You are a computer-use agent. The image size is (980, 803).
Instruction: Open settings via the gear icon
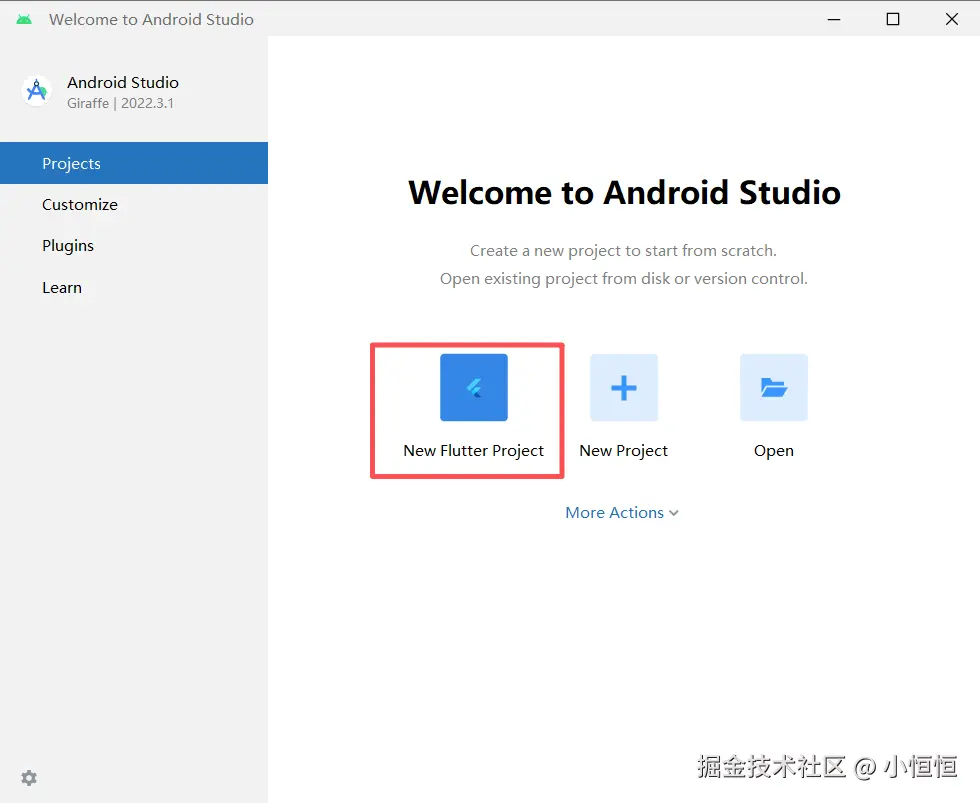29,778
